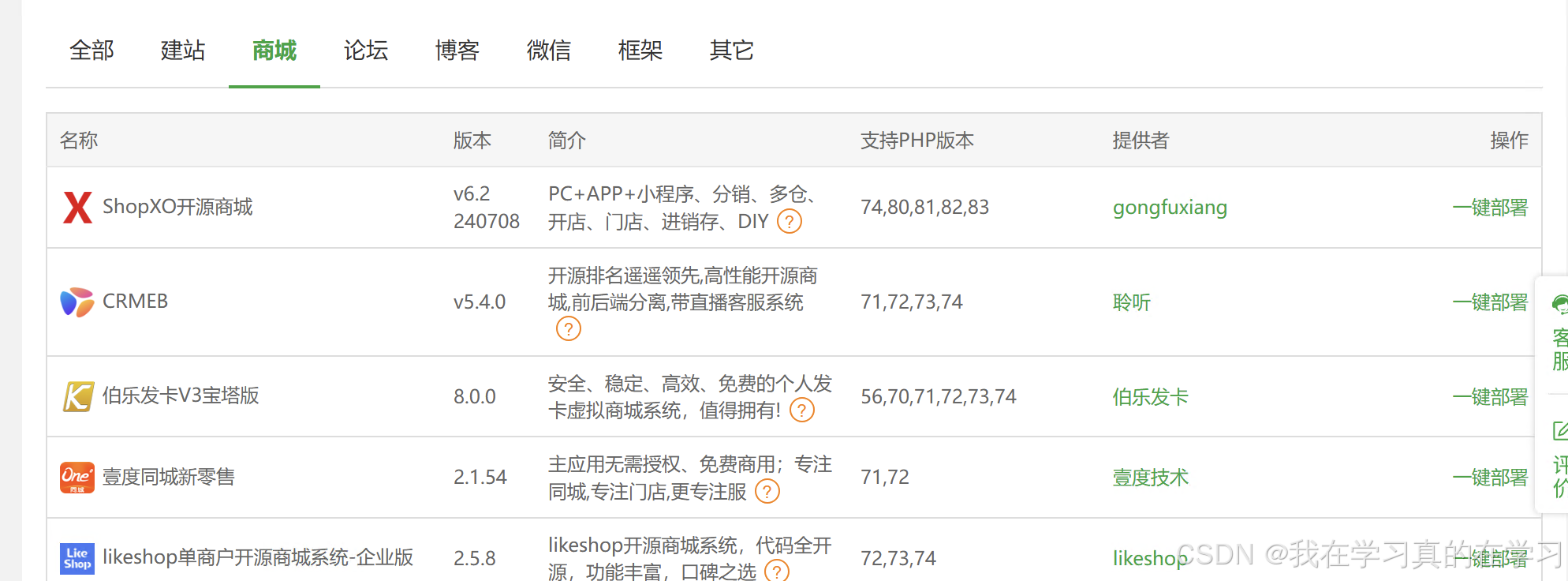This screenshot has width=1568, height=581.
Task: Switch to the 其它 tab
Action: pyautogui.click(x=732, y=51)
